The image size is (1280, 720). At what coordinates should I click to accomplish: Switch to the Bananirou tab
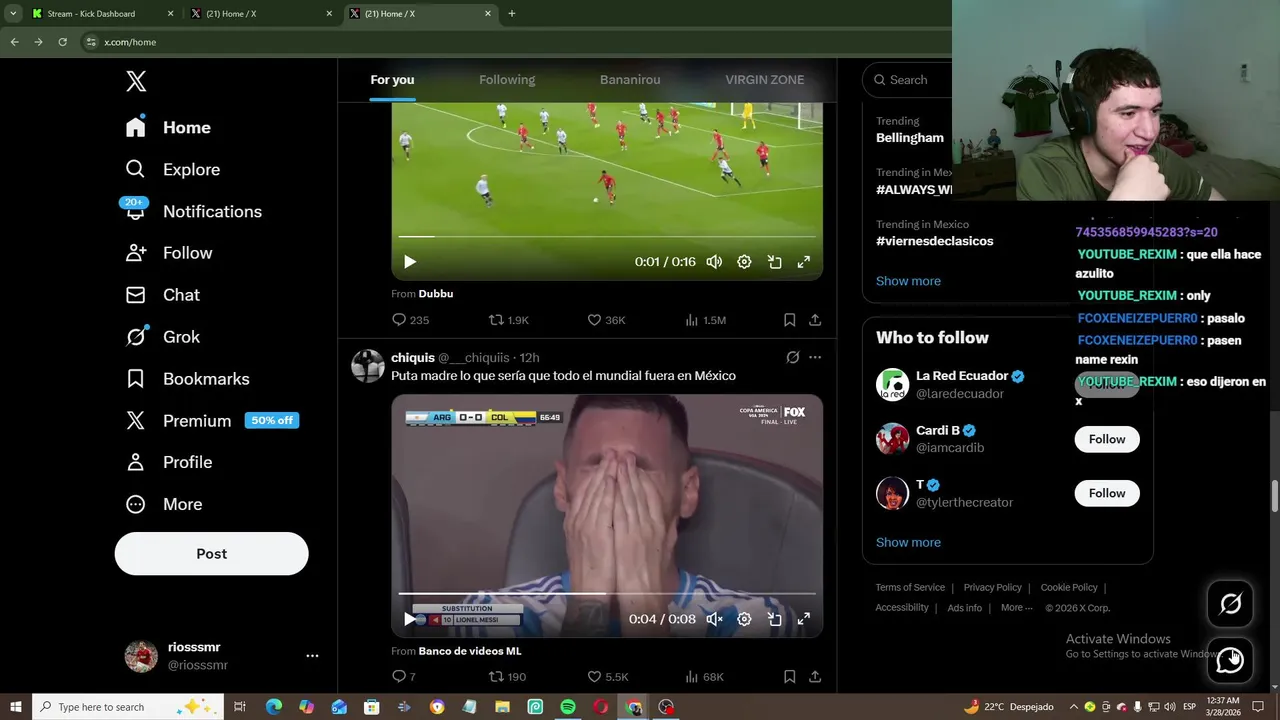tap(630, 80)
